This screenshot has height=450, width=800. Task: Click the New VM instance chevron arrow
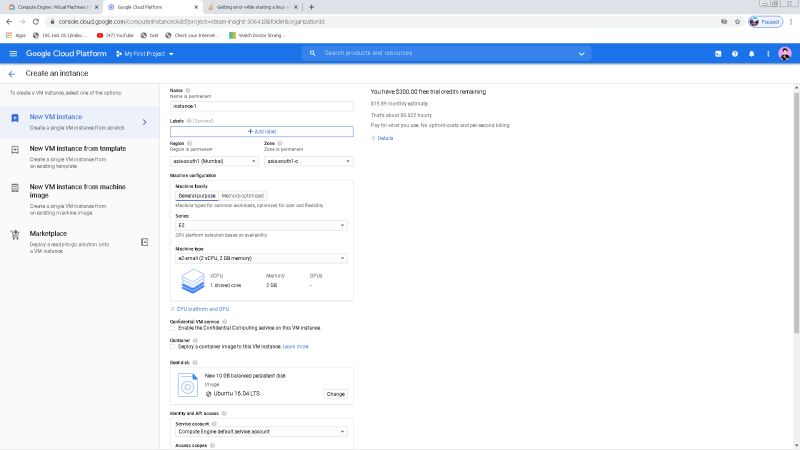pos(144,122)
